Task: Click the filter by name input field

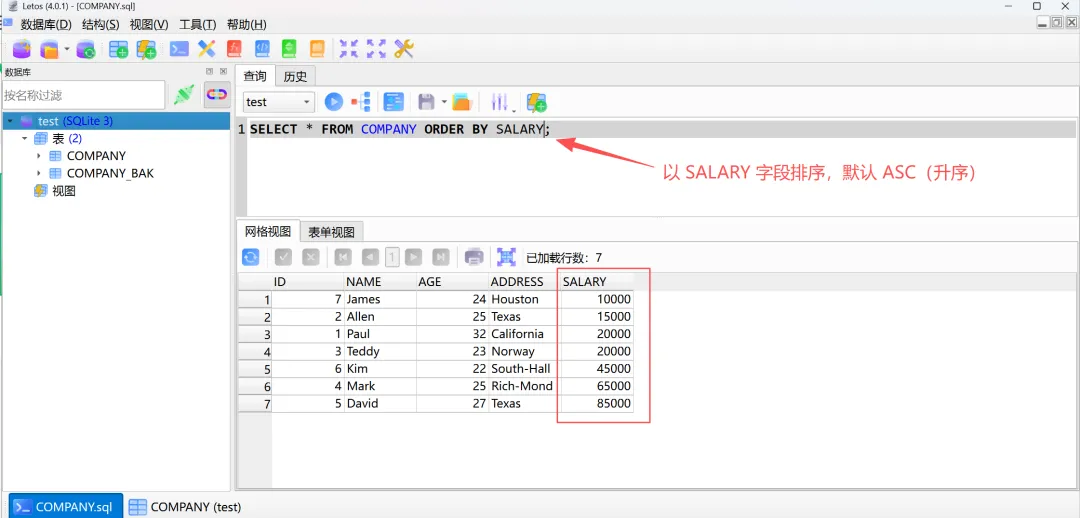Action: [x=83, y=95]
